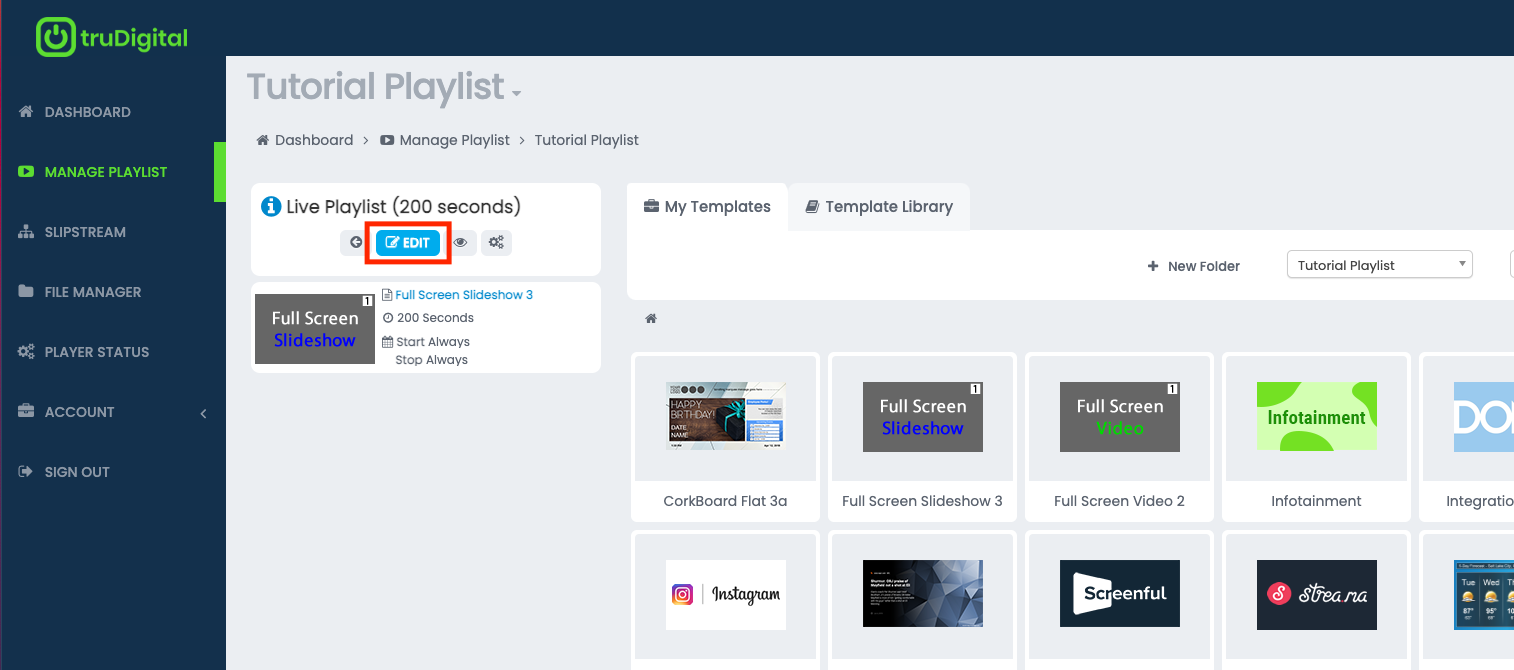Switch to the Template Library tab
This screenshot has width=1514, height=670.
879,207
